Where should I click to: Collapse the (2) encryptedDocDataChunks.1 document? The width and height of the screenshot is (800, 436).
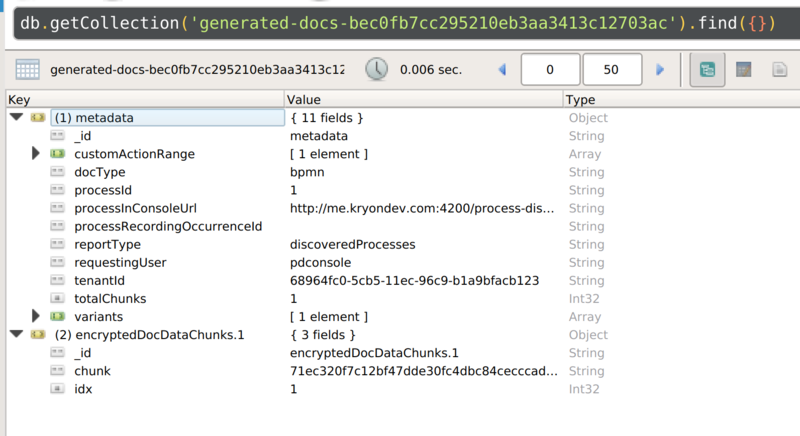point(17,335)
